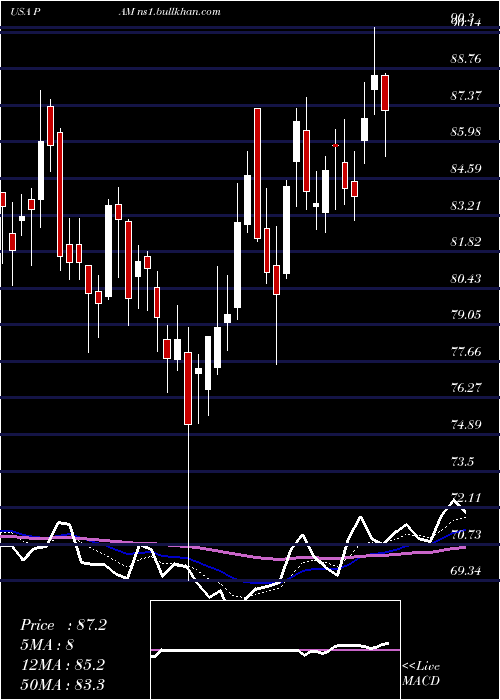Click the tall red candle with the longest lower wick
Image resolution: width=500 pixels, height=700 pixels.
coord(188,388)
